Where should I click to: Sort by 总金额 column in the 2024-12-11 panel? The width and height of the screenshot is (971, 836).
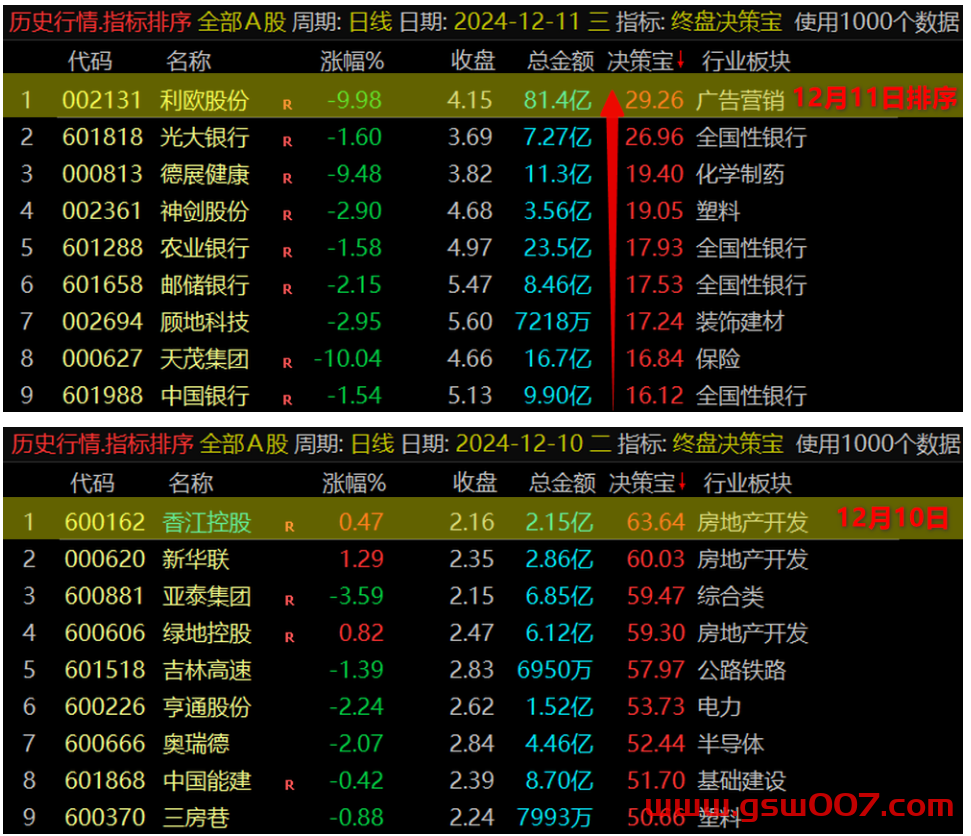[560, 61]
